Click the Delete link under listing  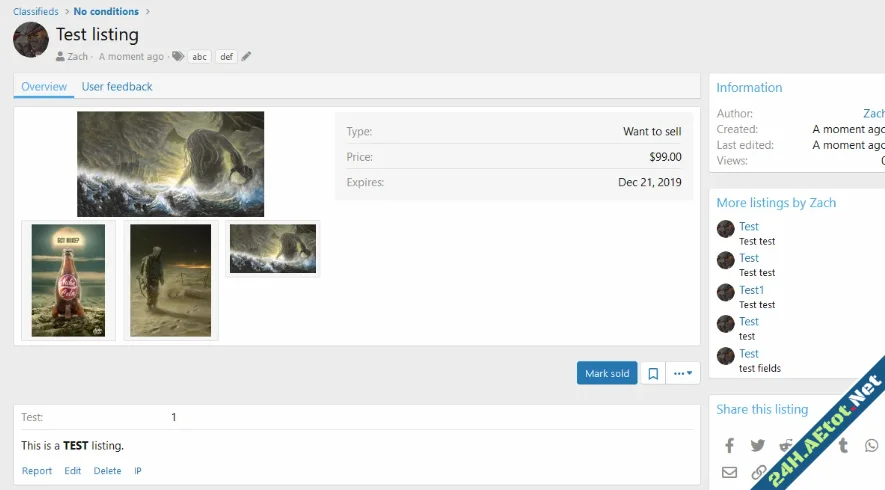(107, 471)
